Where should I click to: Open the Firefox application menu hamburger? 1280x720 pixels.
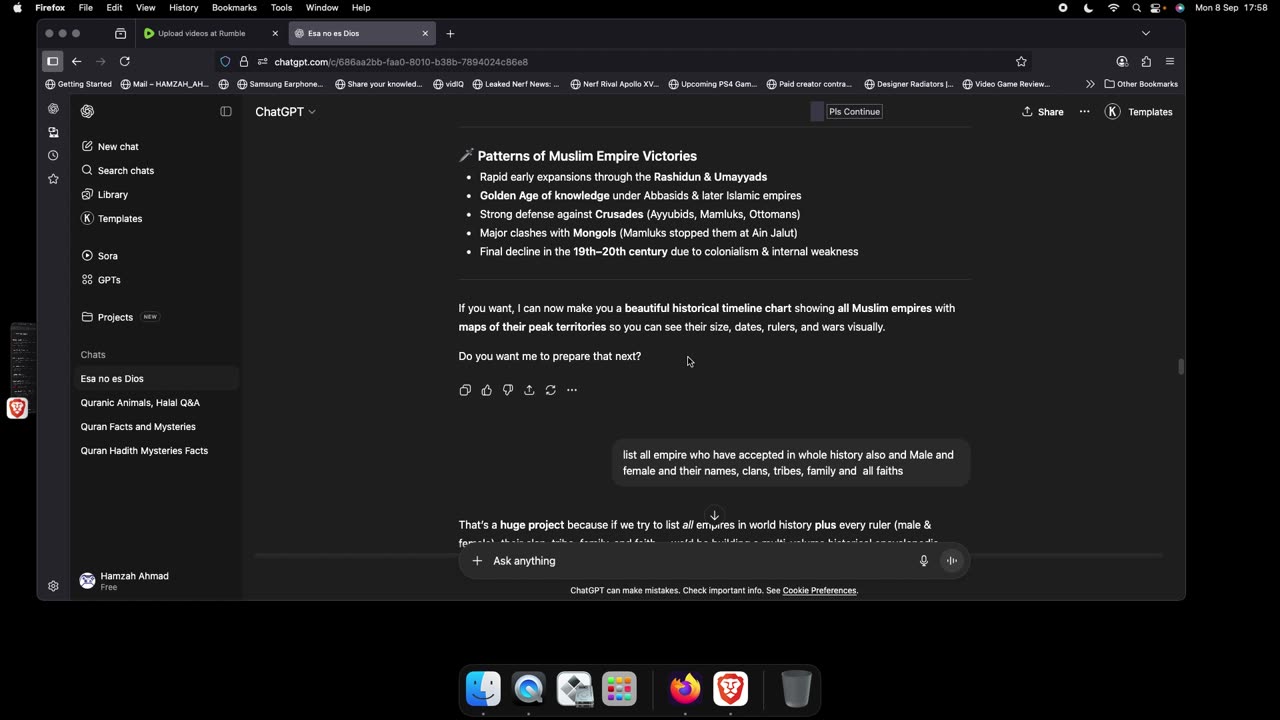pos(1169,61)
